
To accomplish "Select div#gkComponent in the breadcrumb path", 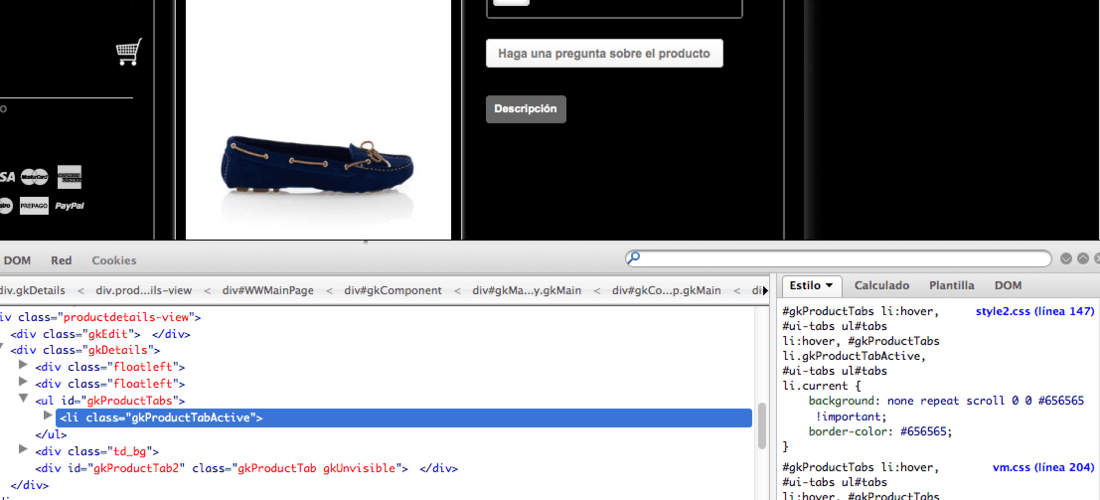I will pyautogui.click(x=393, y=290).
